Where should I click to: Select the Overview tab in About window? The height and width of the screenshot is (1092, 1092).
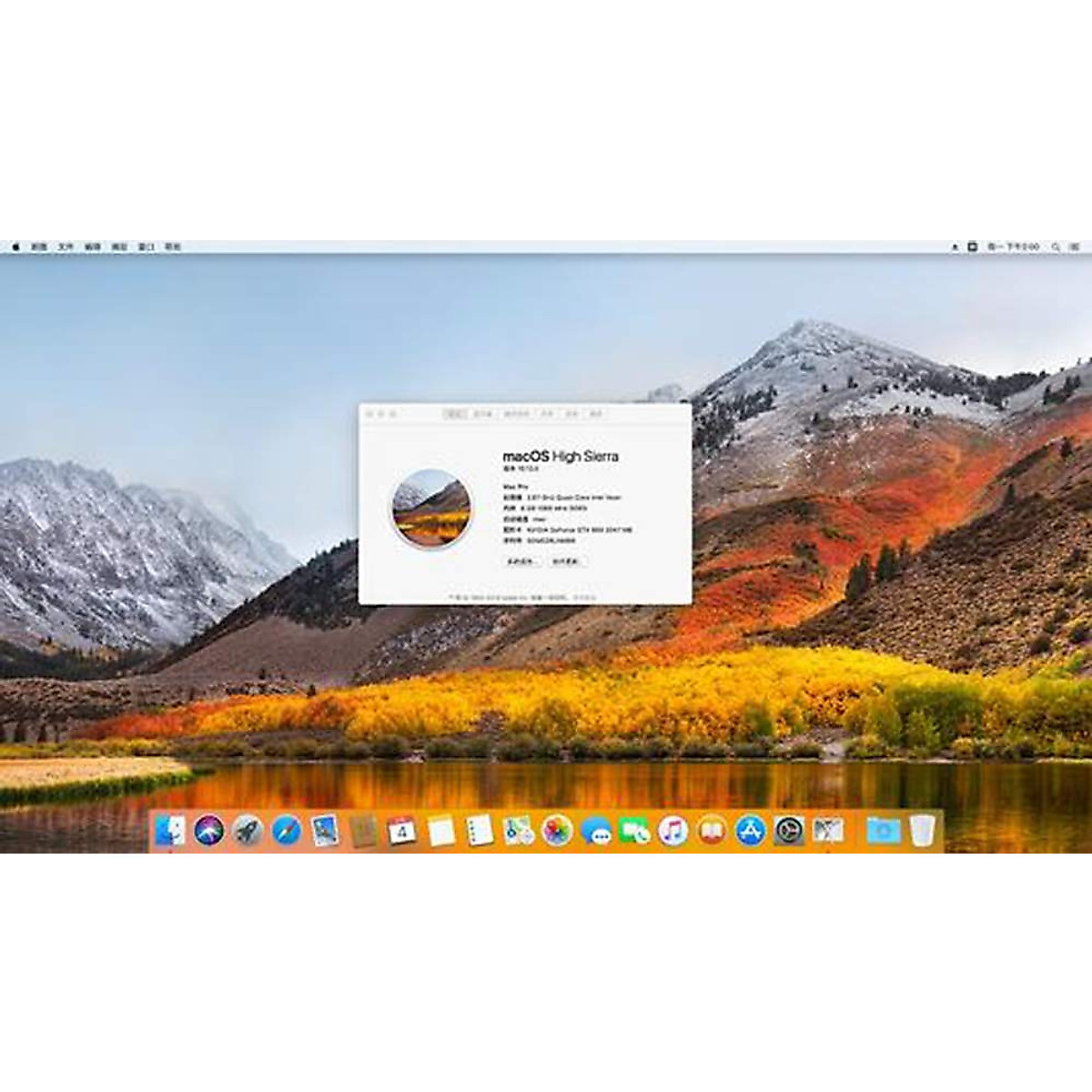(x=454, y=414)
